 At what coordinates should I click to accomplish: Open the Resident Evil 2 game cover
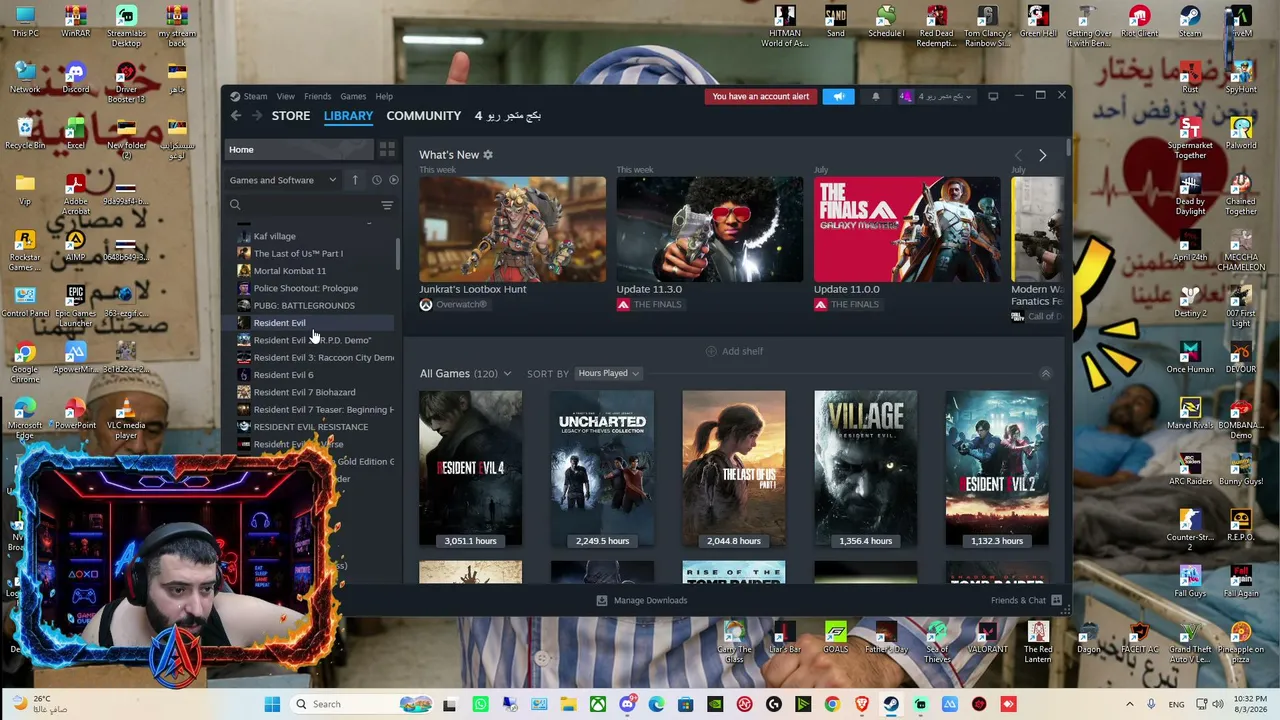click(x=997, y=469)
